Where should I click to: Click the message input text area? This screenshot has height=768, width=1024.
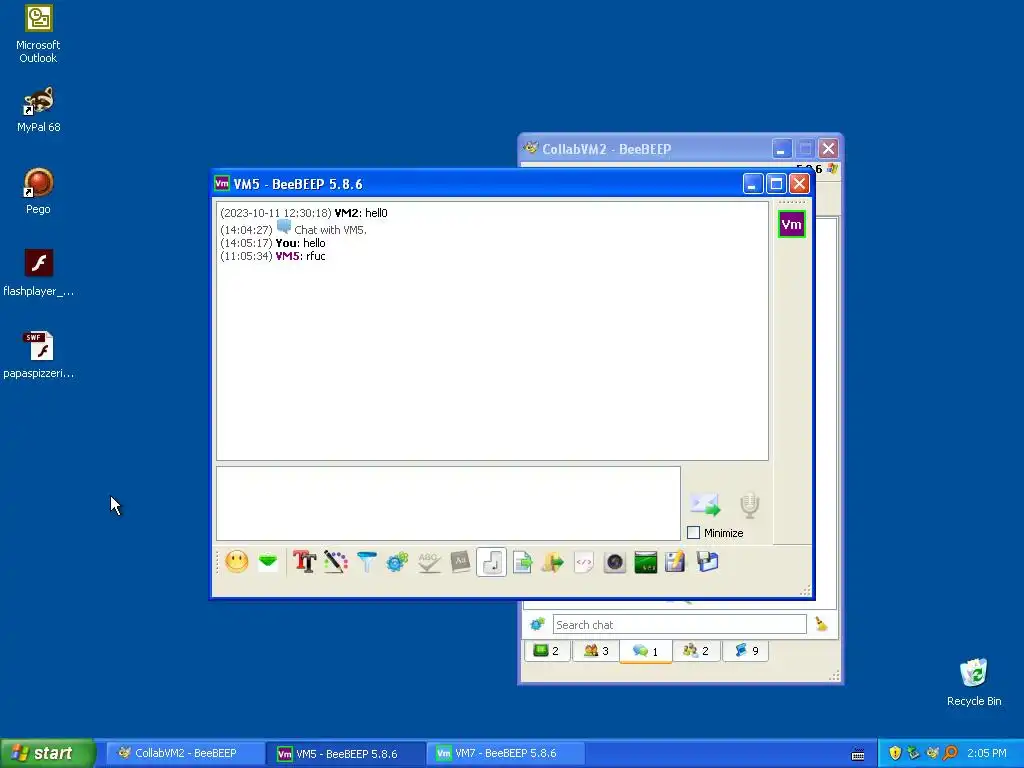449,504
